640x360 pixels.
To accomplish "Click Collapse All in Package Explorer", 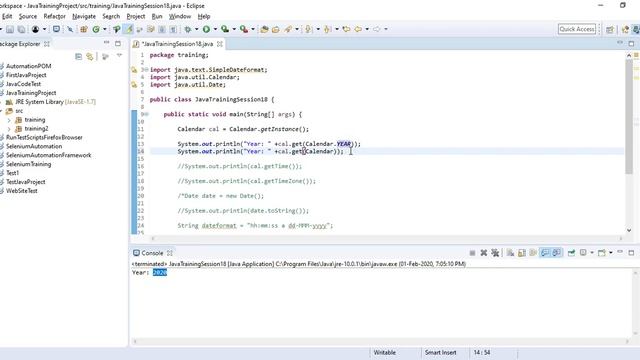I will 79,57.
